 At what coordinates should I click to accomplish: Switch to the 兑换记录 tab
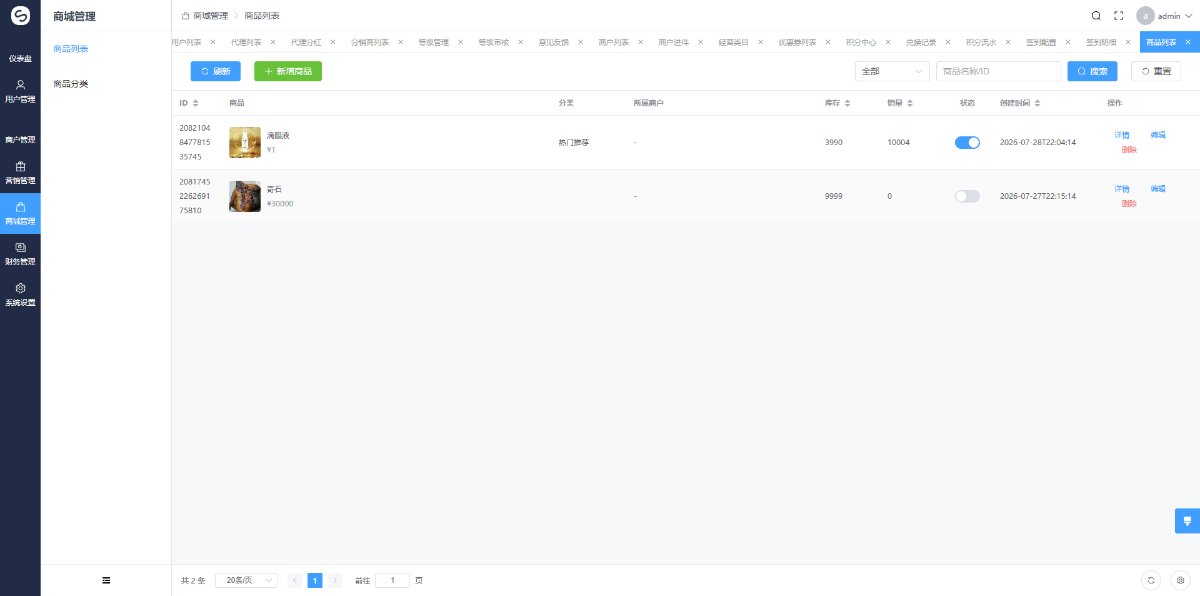click(920, 43)
